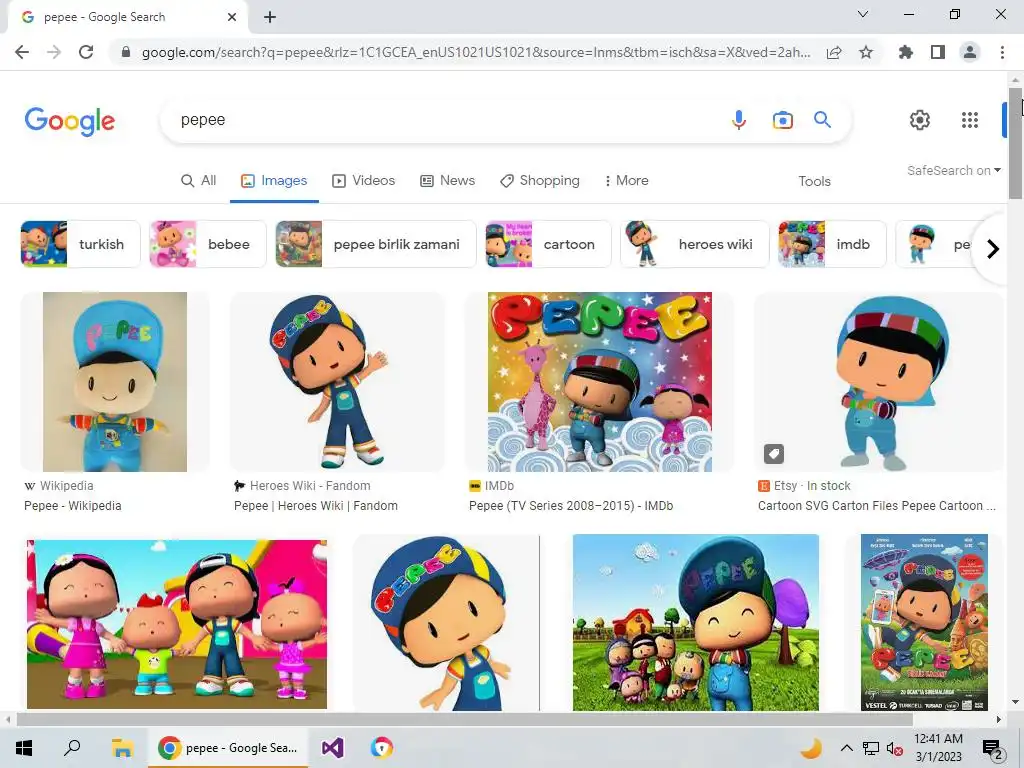Open the tab search chevron
Screen dimensions: 1024x768
[863, 14]
